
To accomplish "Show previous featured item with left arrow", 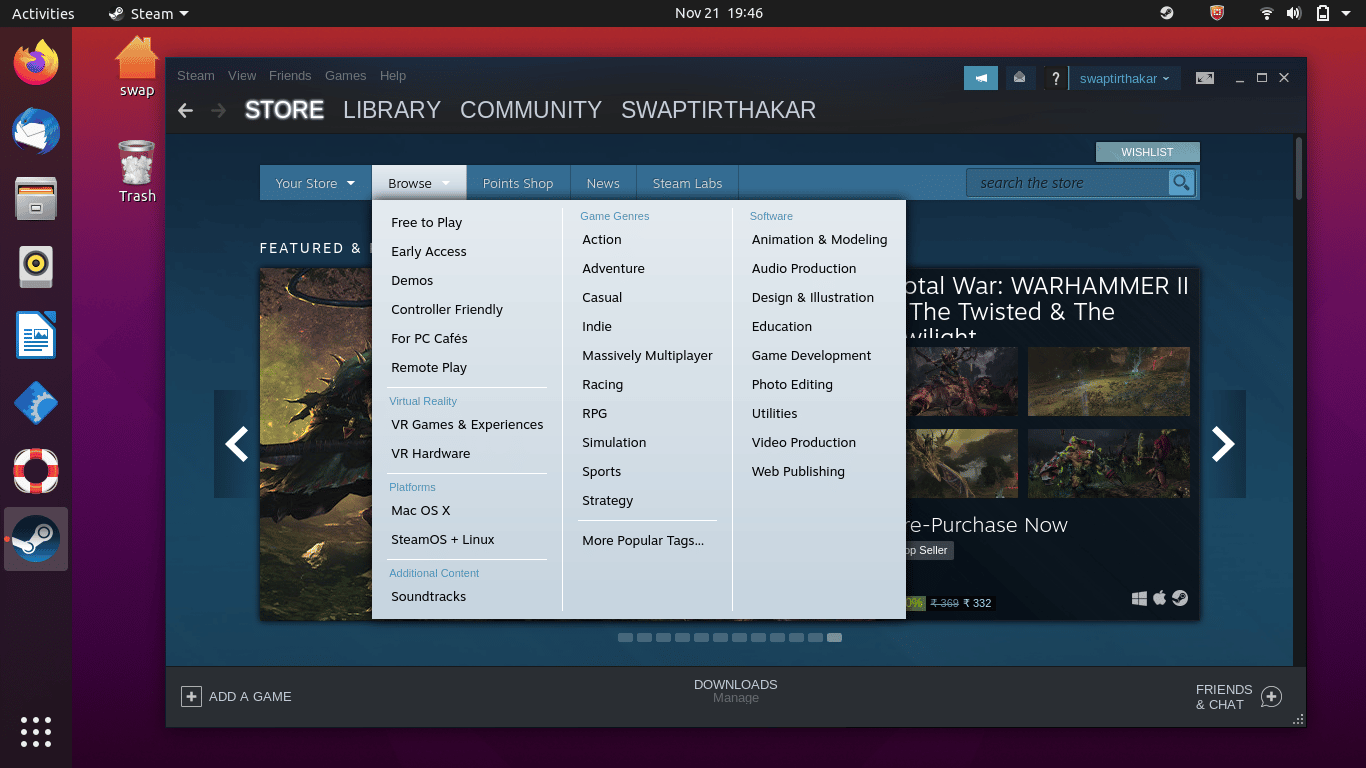I will [236, 444].
